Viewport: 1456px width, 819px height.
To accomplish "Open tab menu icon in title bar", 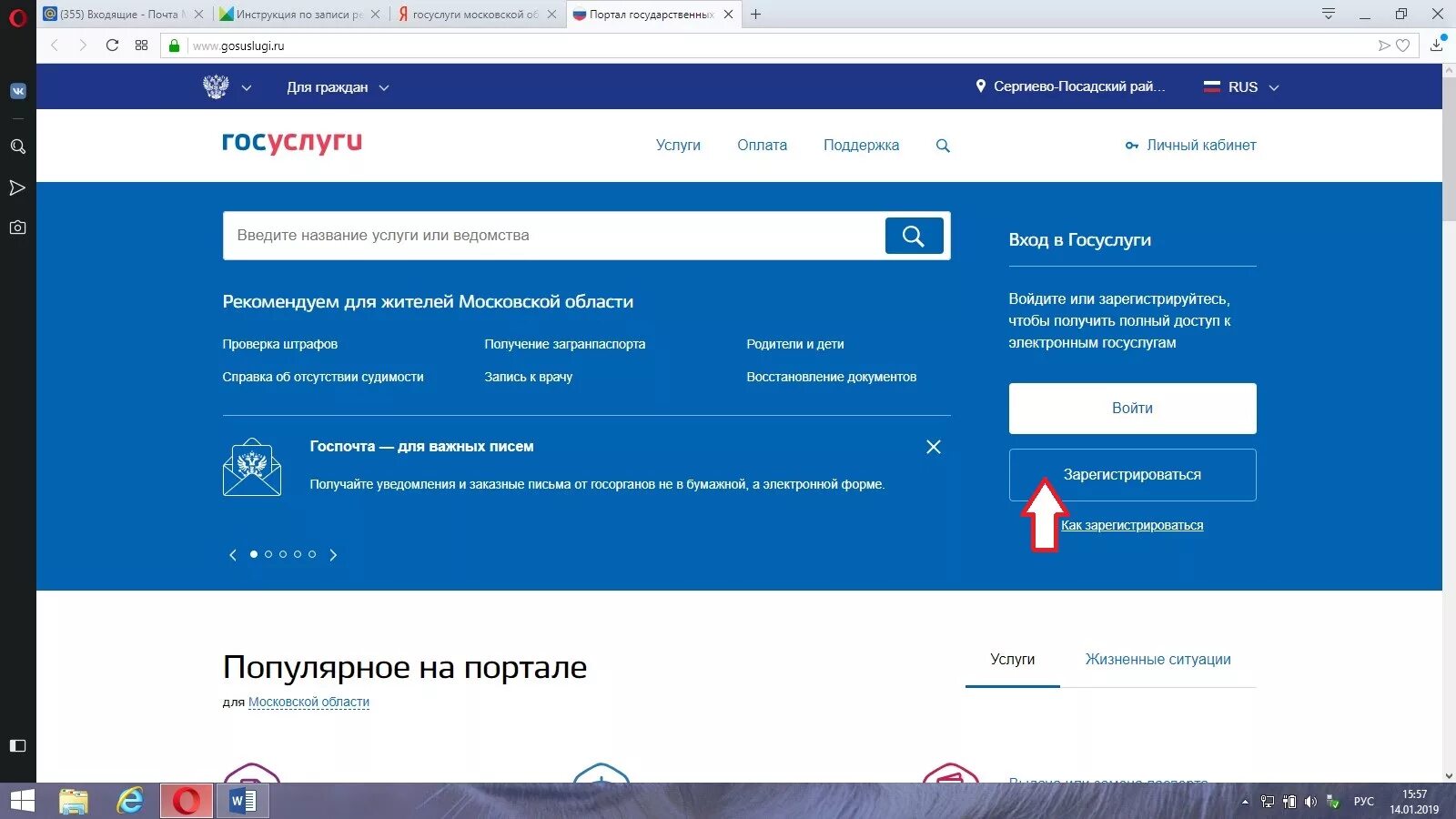I will click(x=1329, y=14).
